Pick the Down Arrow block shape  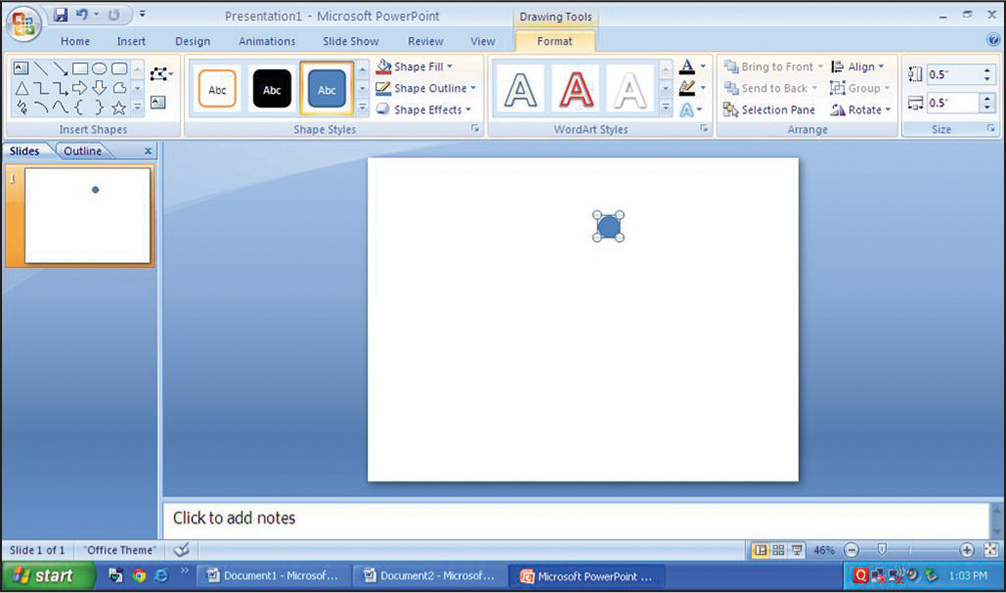[99, 88]
